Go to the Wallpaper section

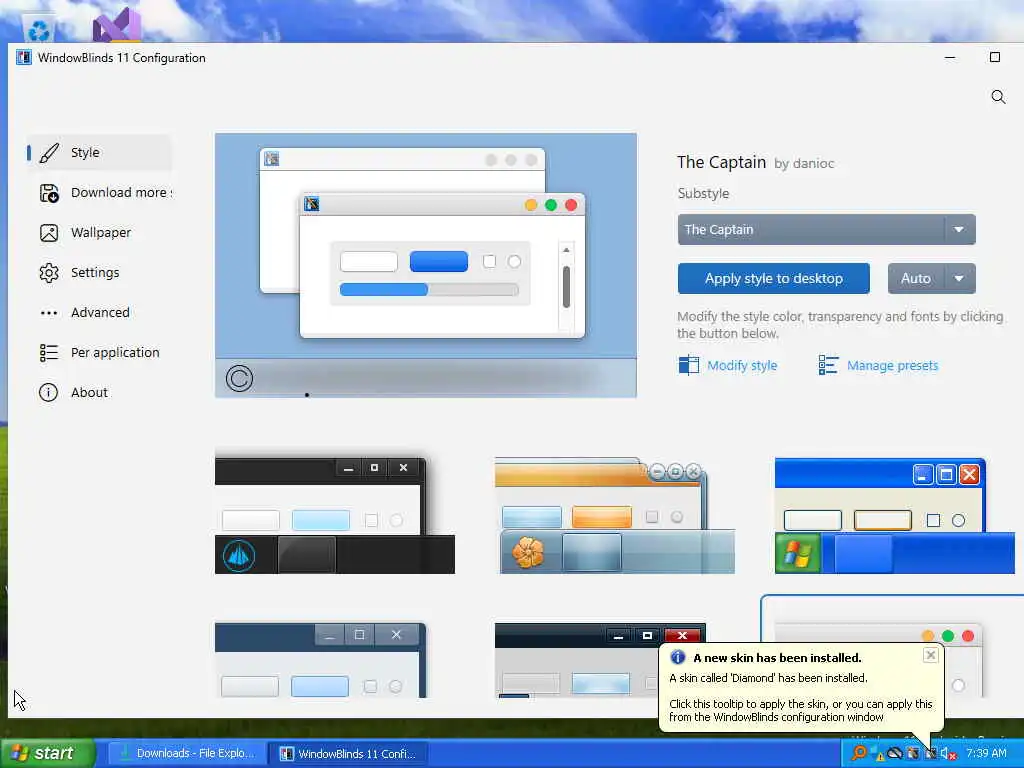(99, 232)
